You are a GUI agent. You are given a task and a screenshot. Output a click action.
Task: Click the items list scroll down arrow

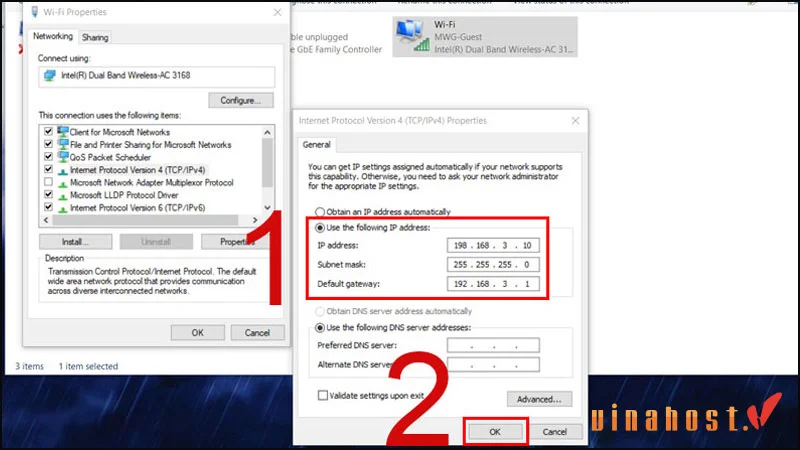click(x=267, y=208)
